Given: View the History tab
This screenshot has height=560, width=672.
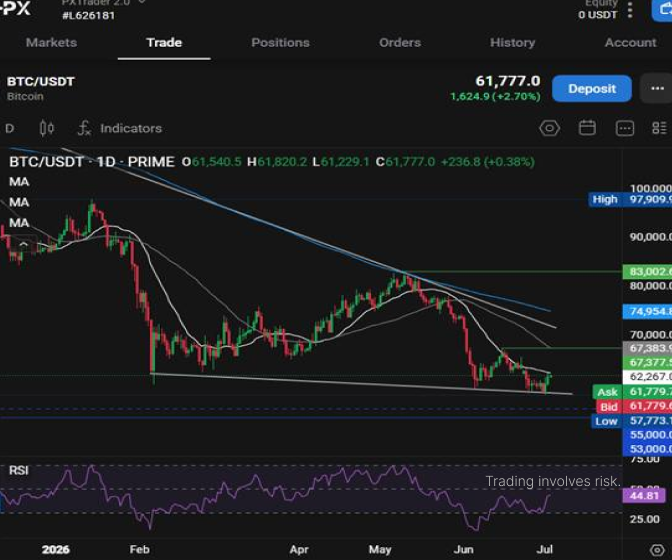Looking at the screenshot, I should (x=513, y=42).
